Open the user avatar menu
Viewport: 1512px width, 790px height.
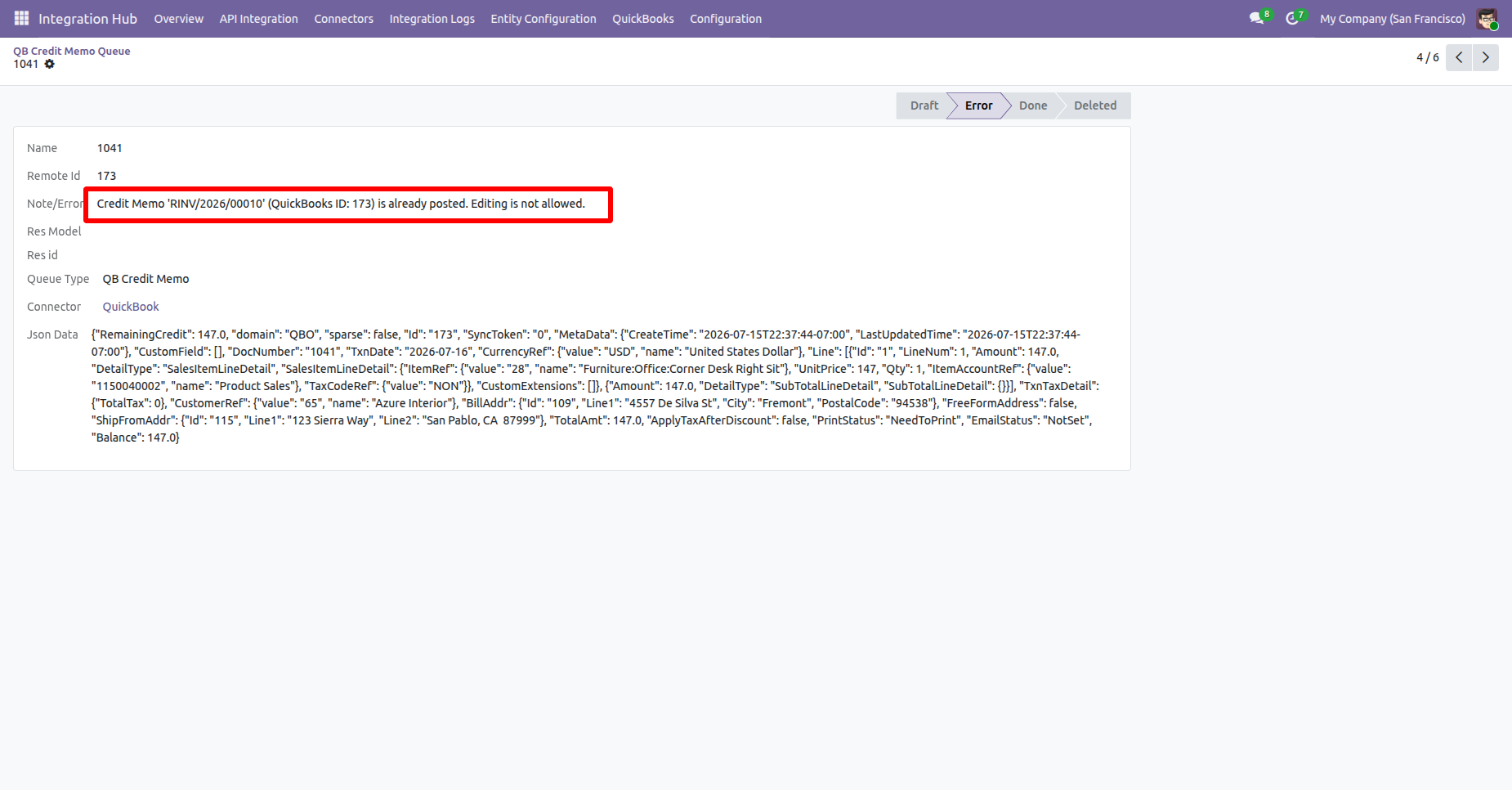tap(1487, 18)
